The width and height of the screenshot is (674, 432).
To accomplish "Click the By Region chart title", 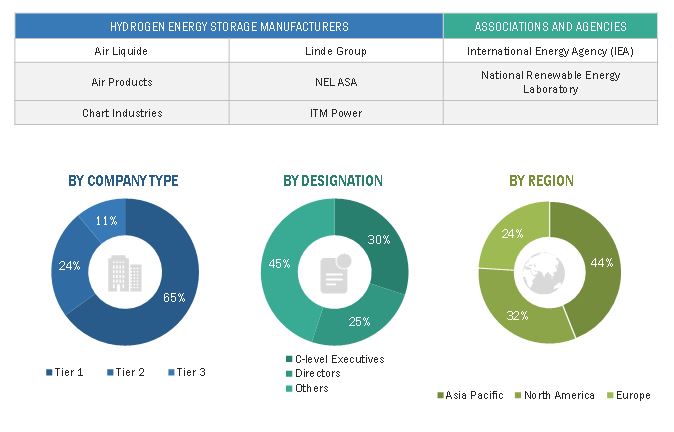I will pos(541,181).
